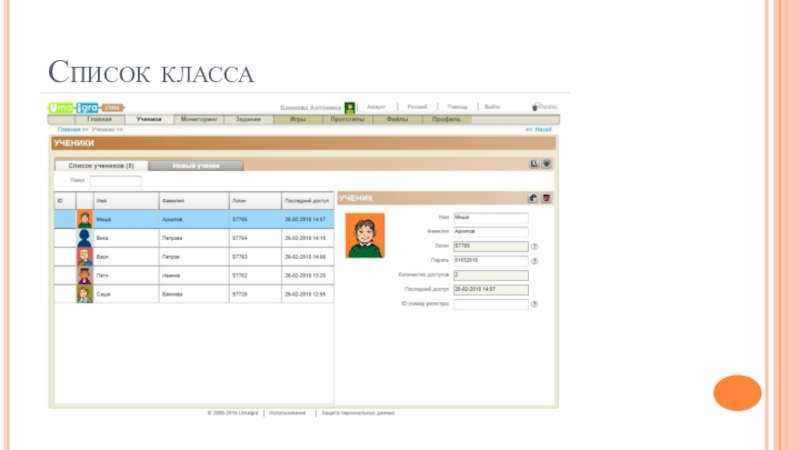Click the Количество доступов field
Viewport: 800px width, 450px height.
[491, 276]
